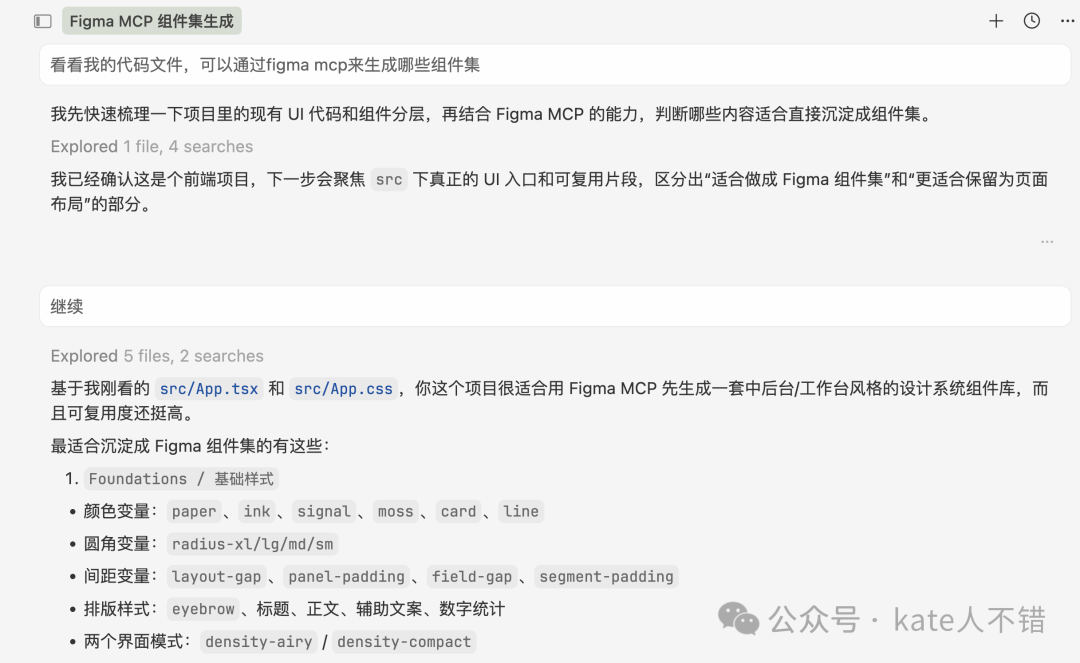The height and width of the screenshot is (663, 1080).
Task: Click the density-compact mode tag
Action: click(404, 642)
